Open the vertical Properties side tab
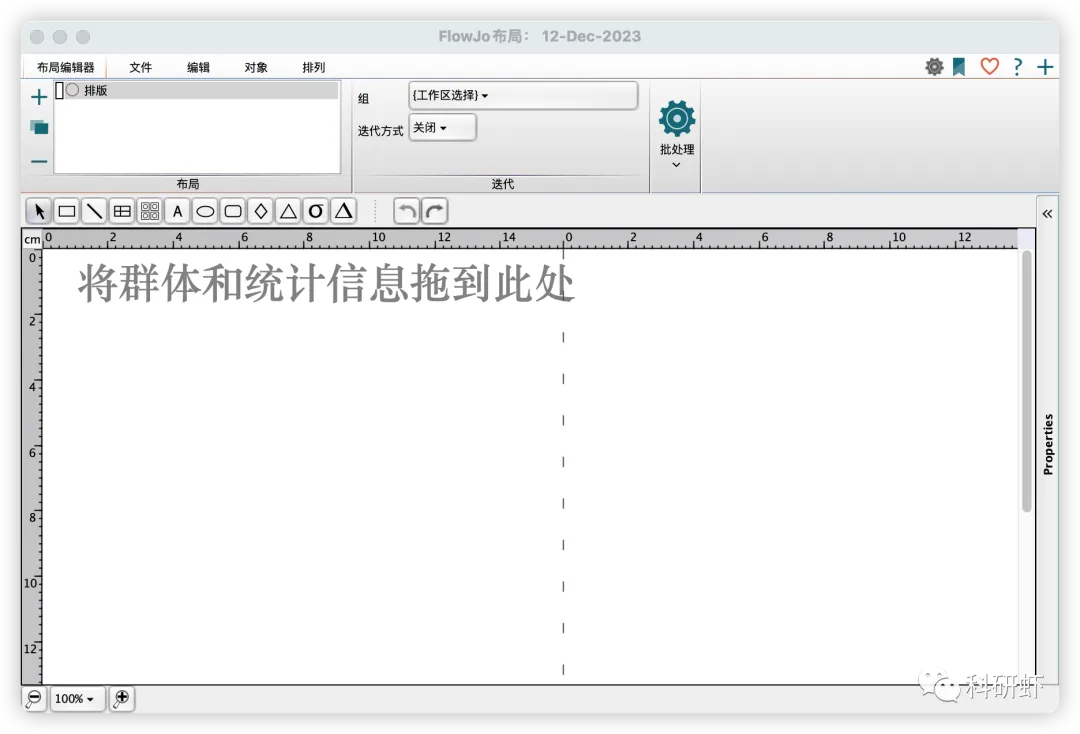The width and height of the screenshot is (1080, 734). (x=1048, y=444)
